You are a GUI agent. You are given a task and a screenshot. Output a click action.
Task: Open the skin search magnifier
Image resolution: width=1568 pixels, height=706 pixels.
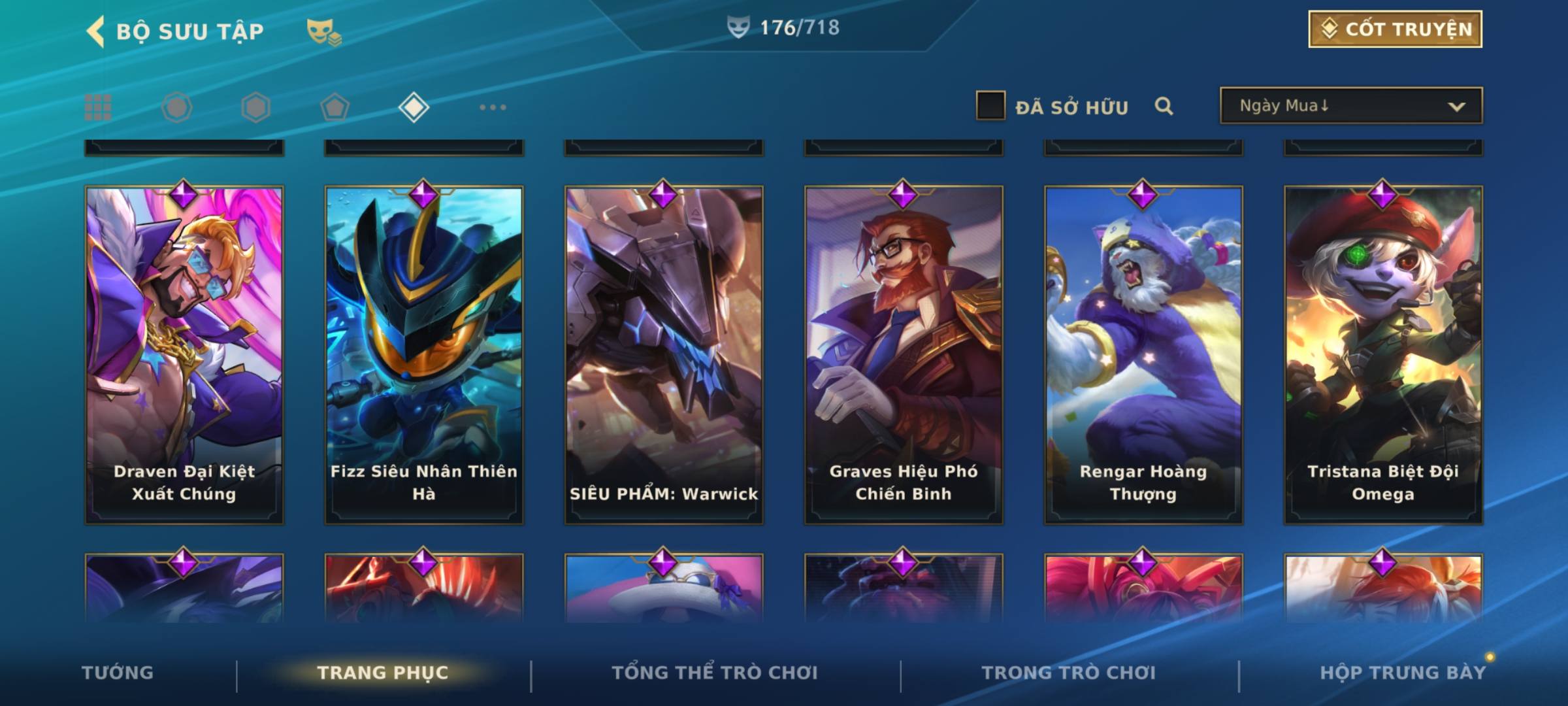1164,106
